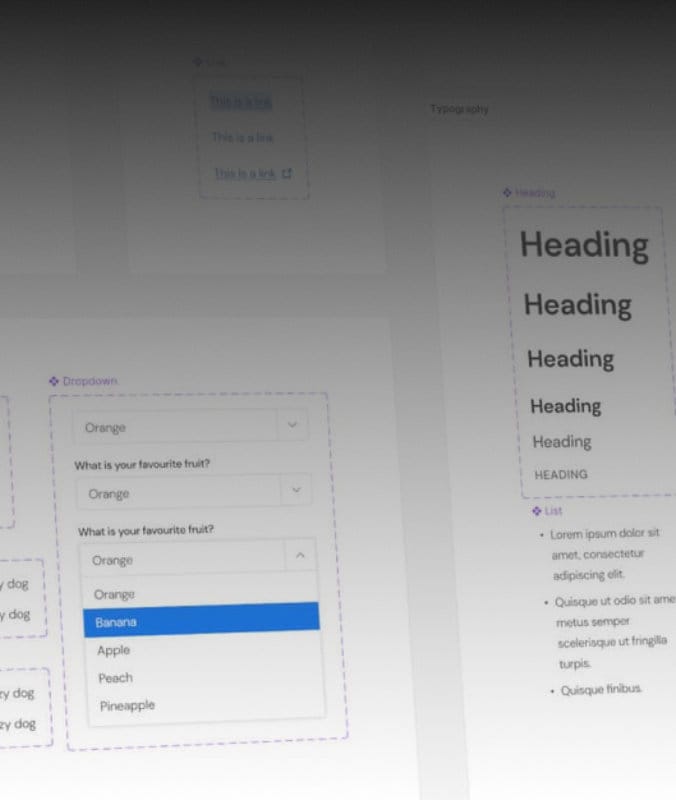Click the 'Quisque finibus' list bullet item

click(601, 690)
